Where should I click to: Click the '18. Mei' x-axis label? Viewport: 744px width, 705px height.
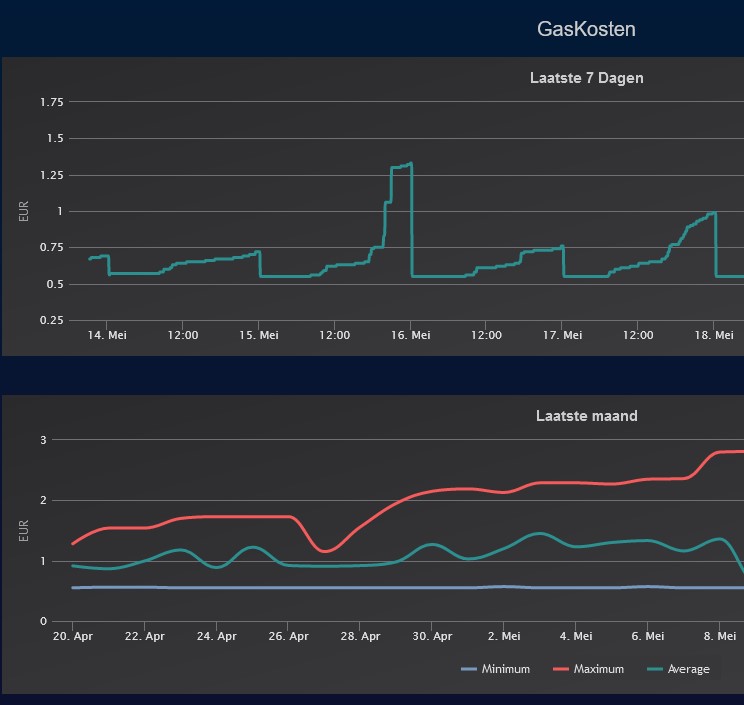pyautogui.click(x=714, y=335)
